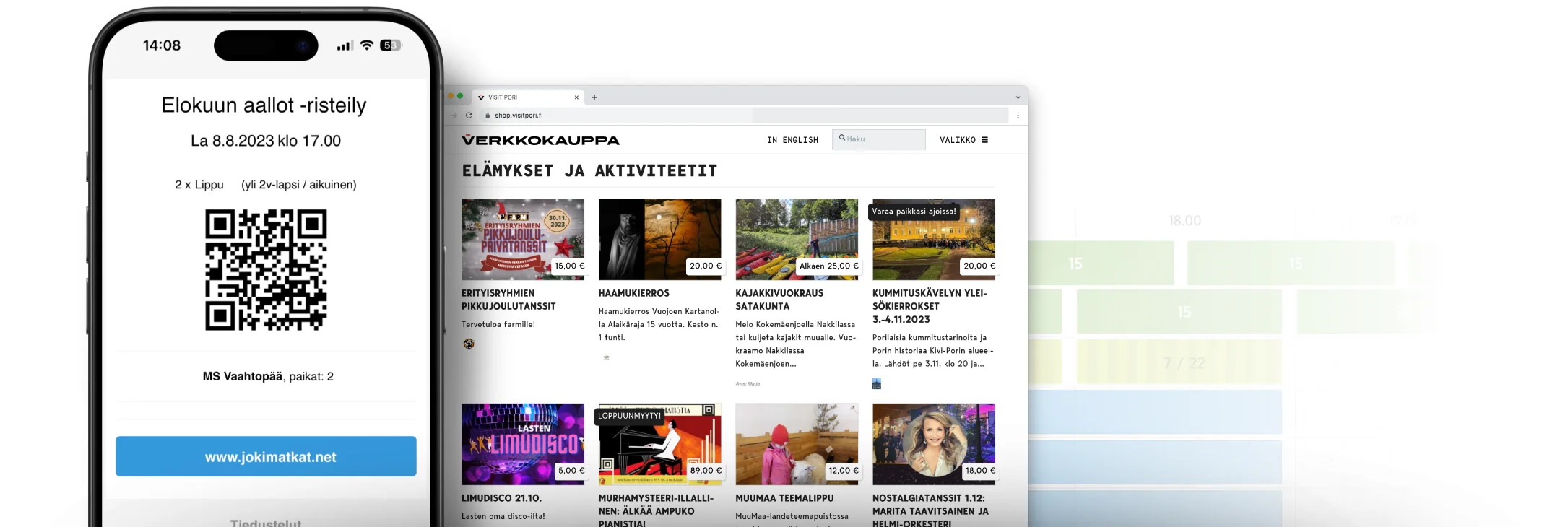Click the Haku search field

coord(878,139)
